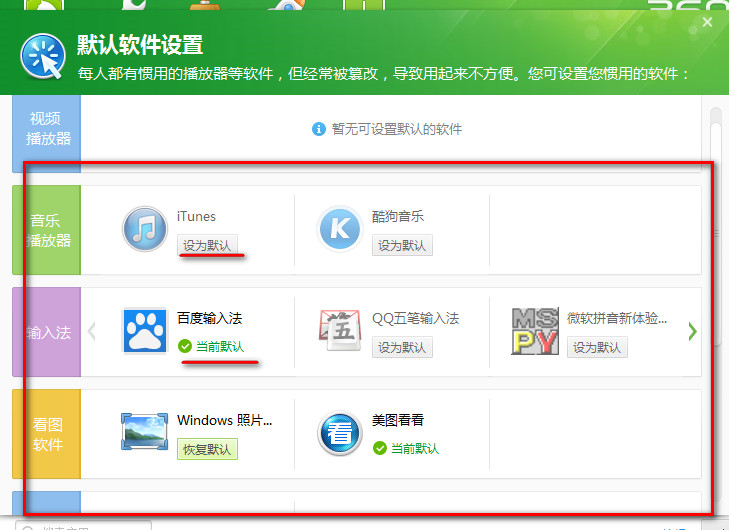
Task: Click the iTunes music note icon
Action: click(145, 229)
